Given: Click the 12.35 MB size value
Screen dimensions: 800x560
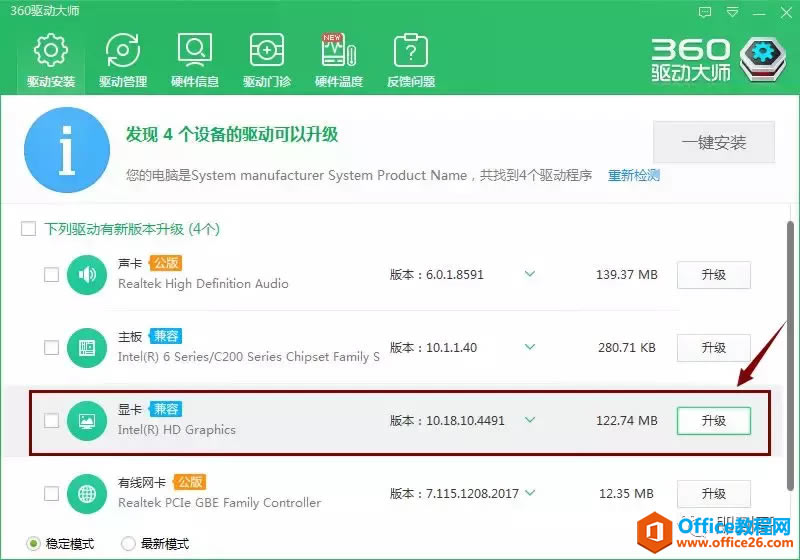Looking at the screenshot, I should point(626,494).
